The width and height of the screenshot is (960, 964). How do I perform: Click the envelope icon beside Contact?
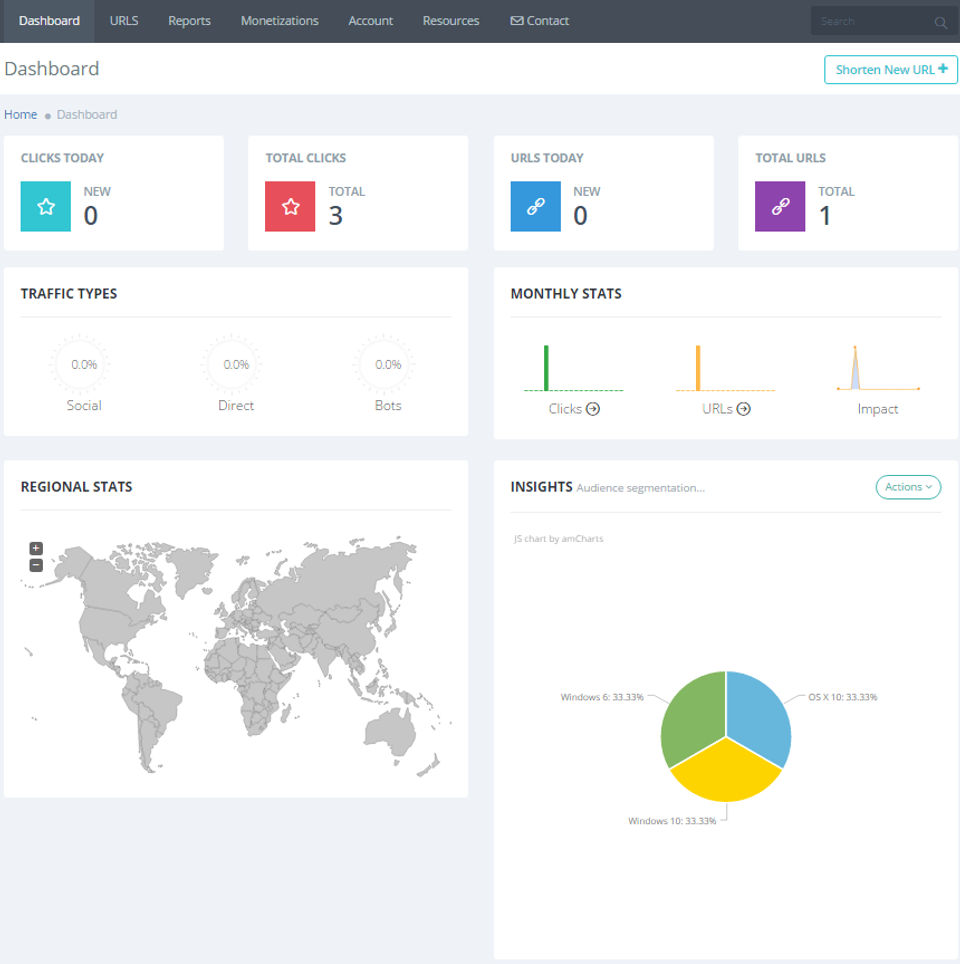[x=517, y=21]
